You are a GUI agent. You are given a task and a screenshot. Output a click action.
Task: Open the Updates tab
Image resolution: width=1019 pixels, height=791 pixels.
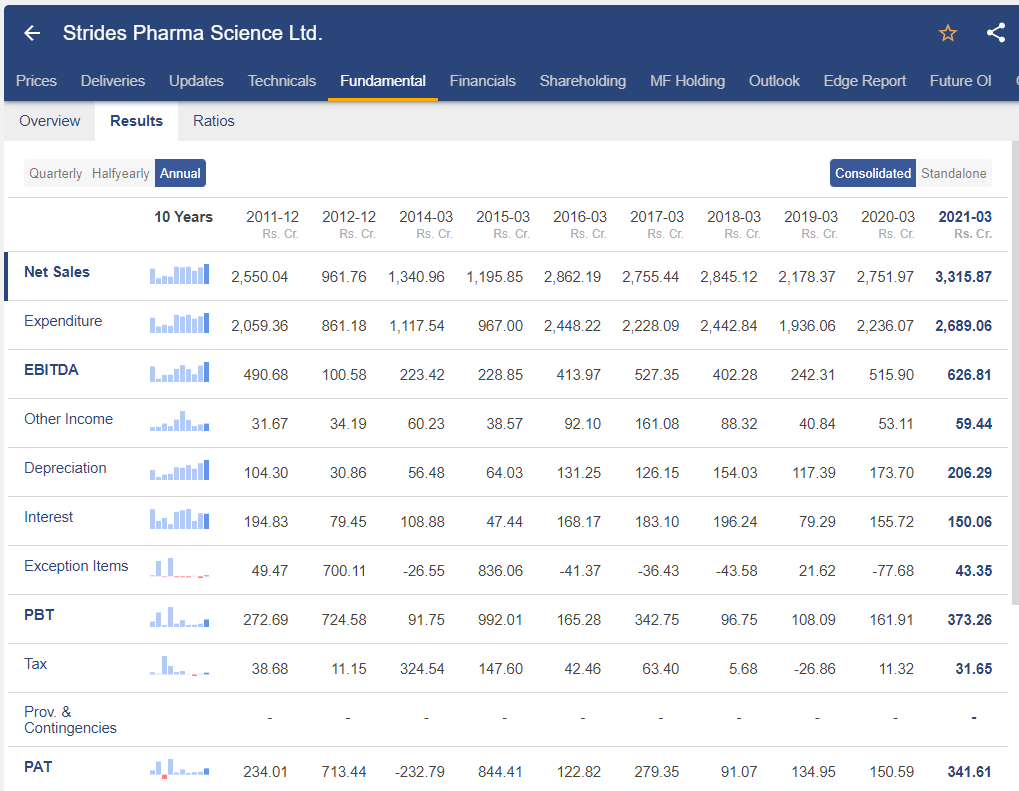[x=196, y=81]
